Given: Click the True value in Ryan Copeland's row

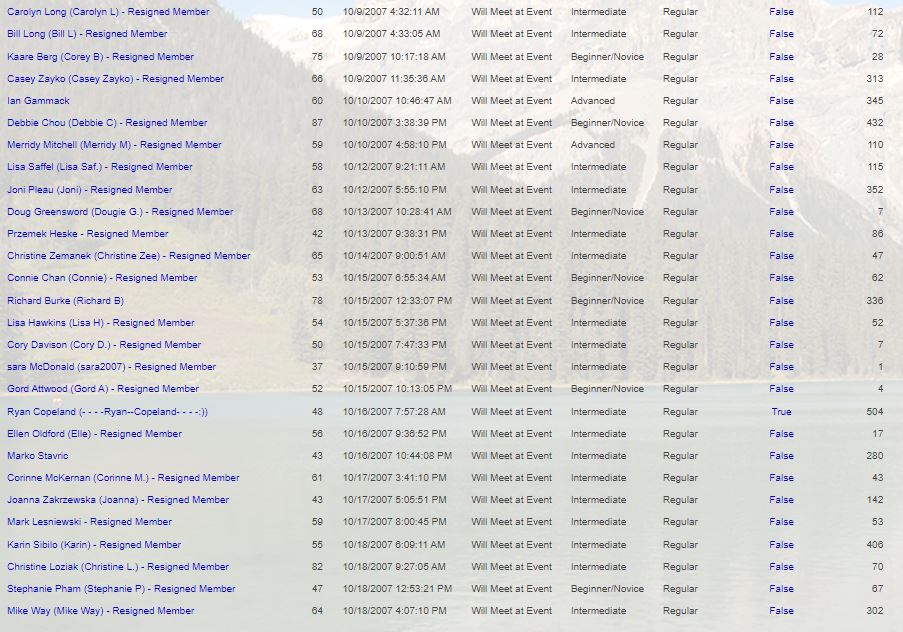Looking at the screenshot, I should pyautogui.click(x=781, y=411).
